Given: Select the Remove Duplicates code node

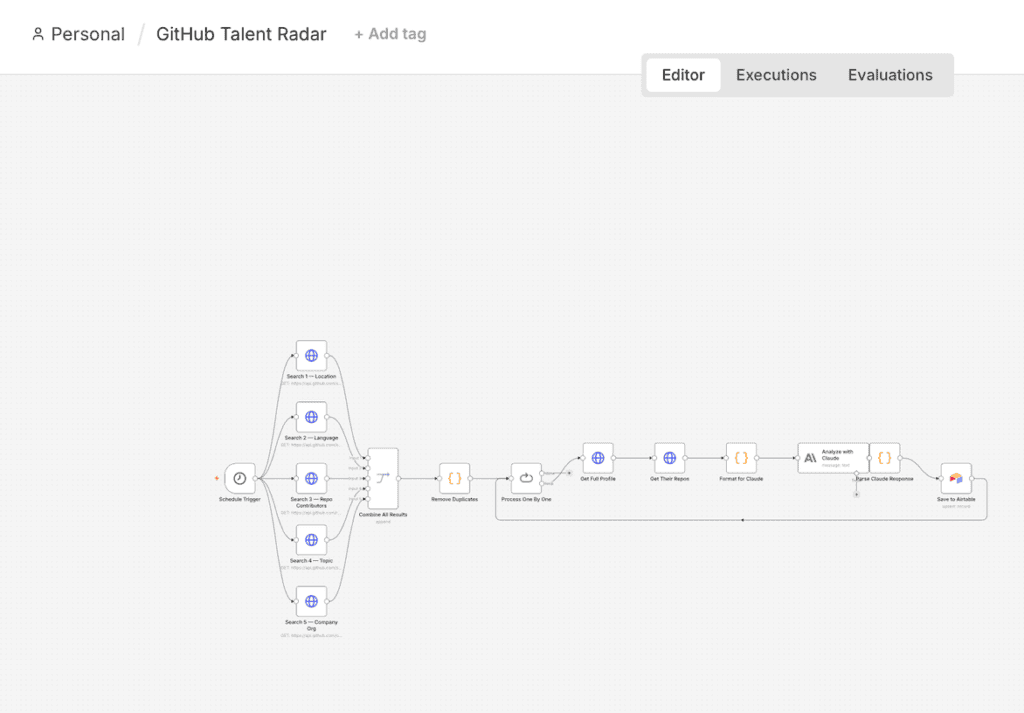Looking at the screenshot, I should 455,479.
